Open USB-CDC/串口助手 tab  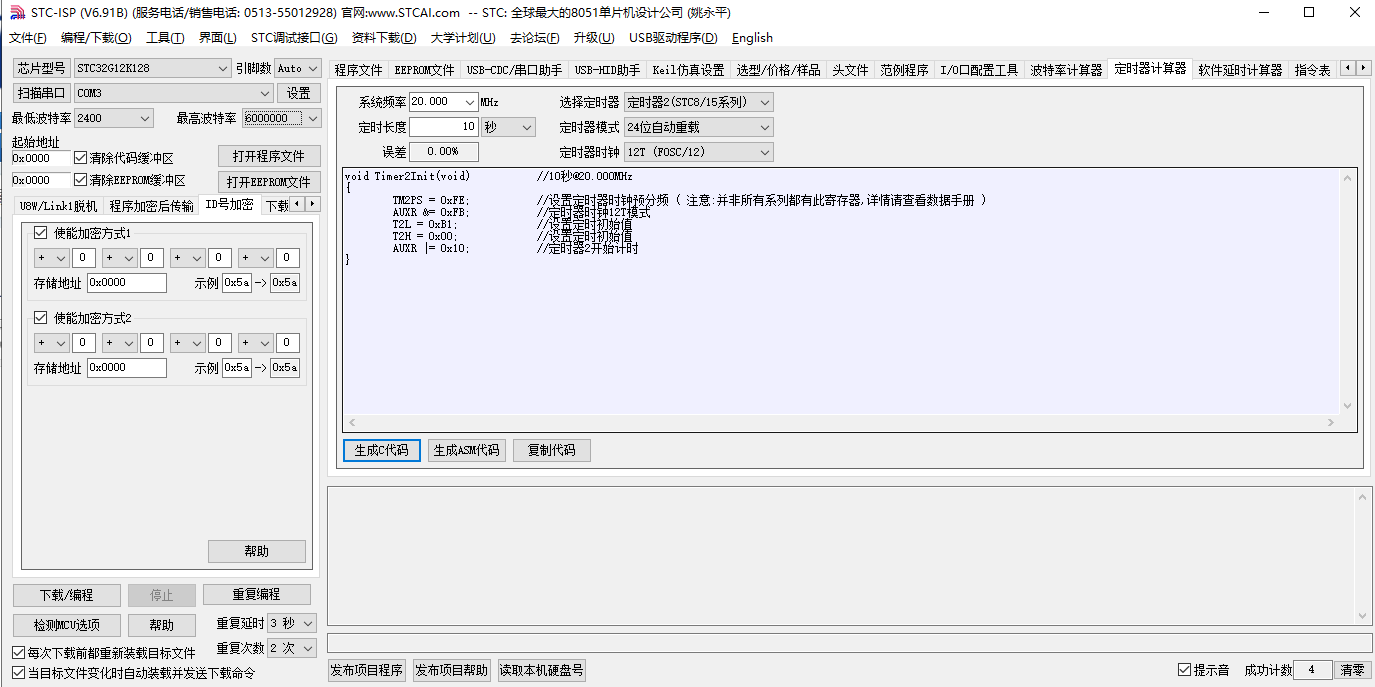point(514,70)
